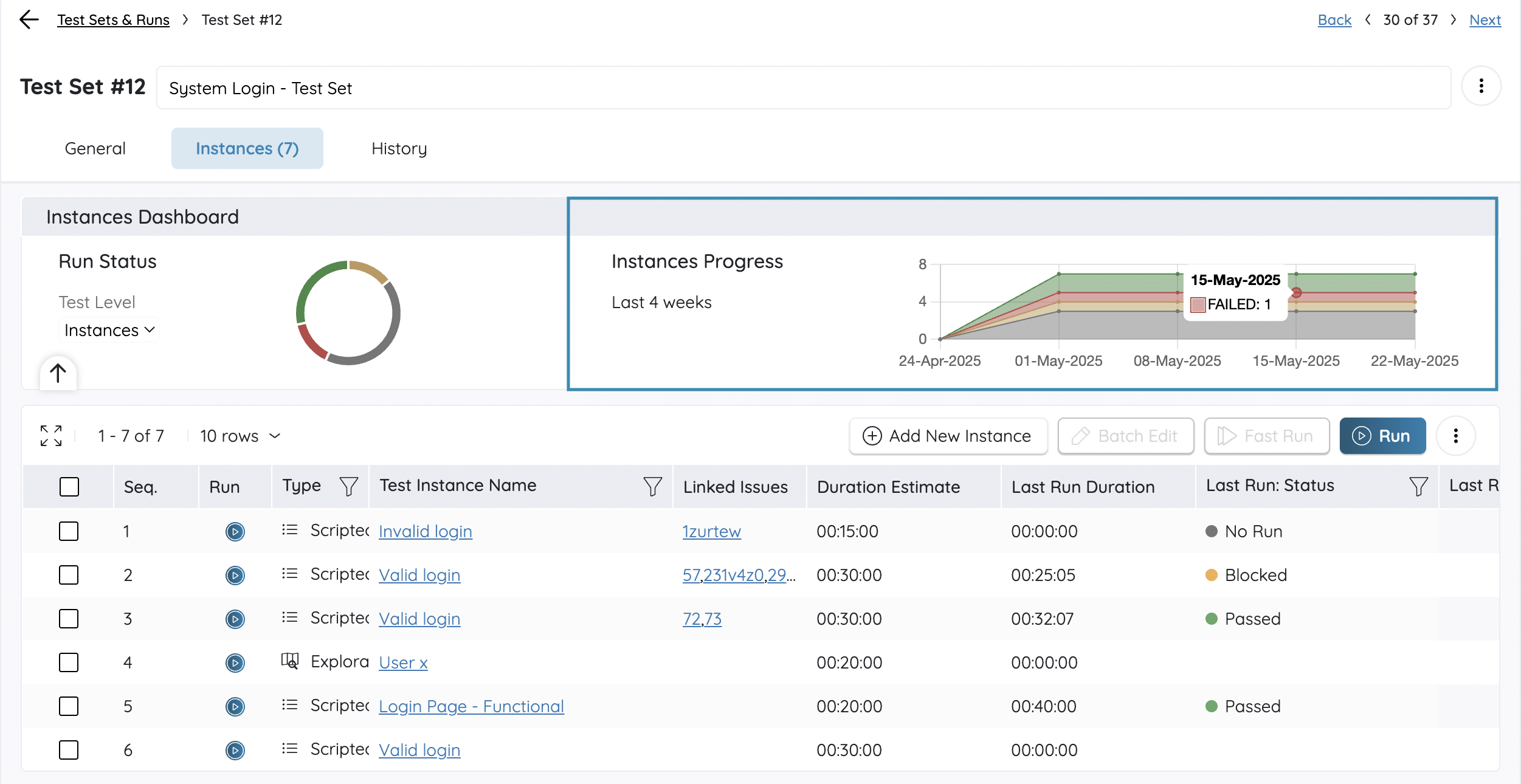1521x784 pixels.
Task: Toggle fullscreen expand icon on grid
Action: point(51,436)
